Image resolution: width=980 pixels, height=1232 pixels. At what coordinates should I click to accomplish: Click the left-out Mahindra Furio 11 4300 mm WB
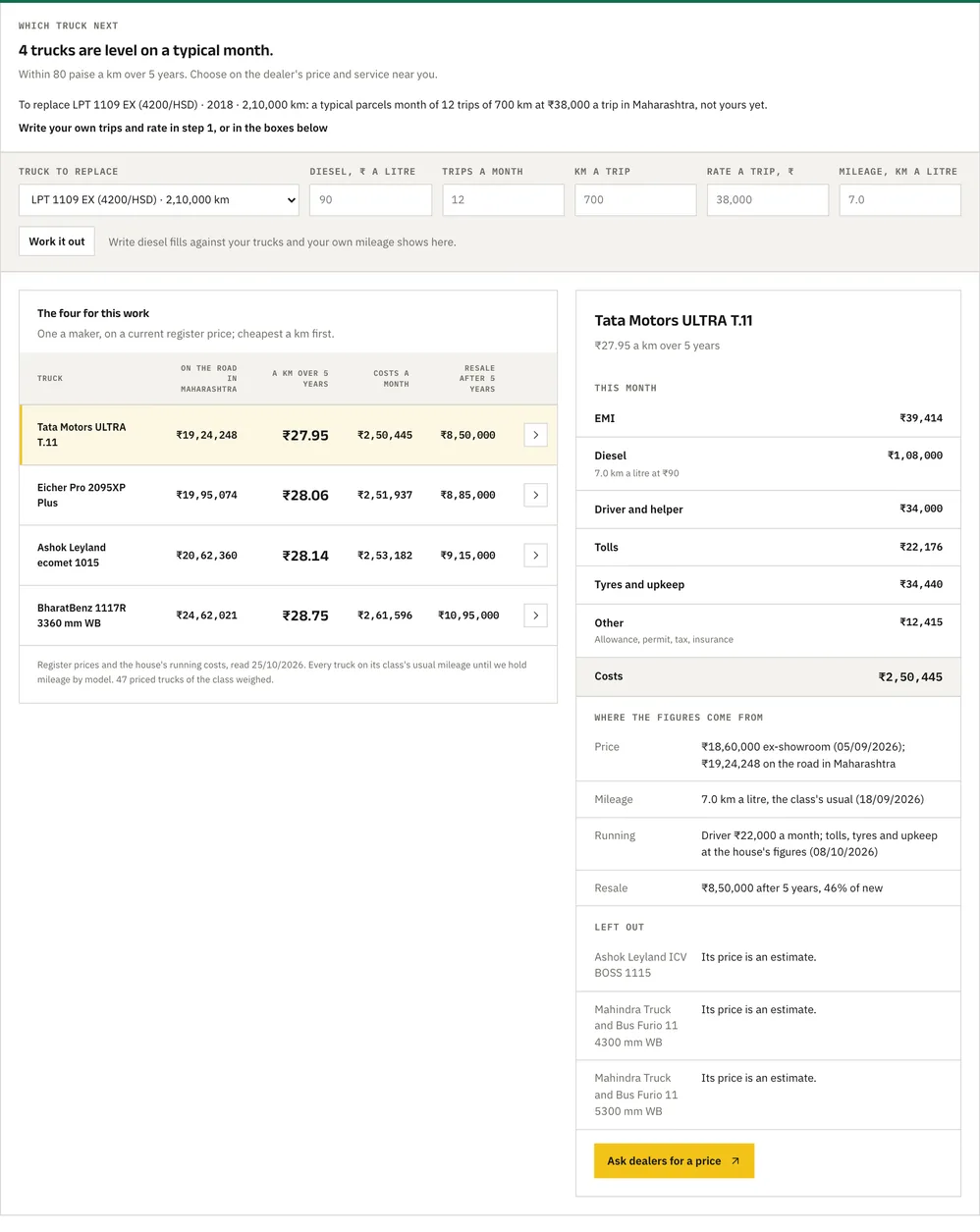click(636, 1026)
